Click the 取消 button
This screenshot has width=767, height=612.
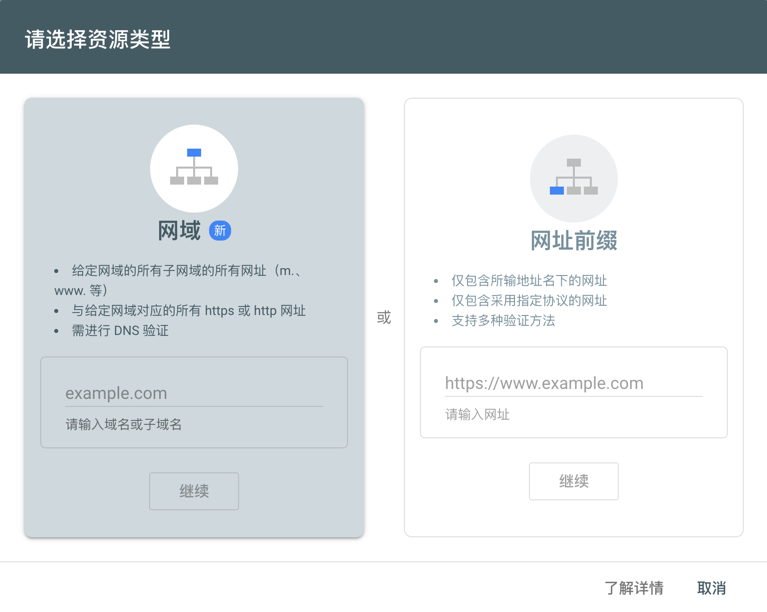click(x=711, y=588)
